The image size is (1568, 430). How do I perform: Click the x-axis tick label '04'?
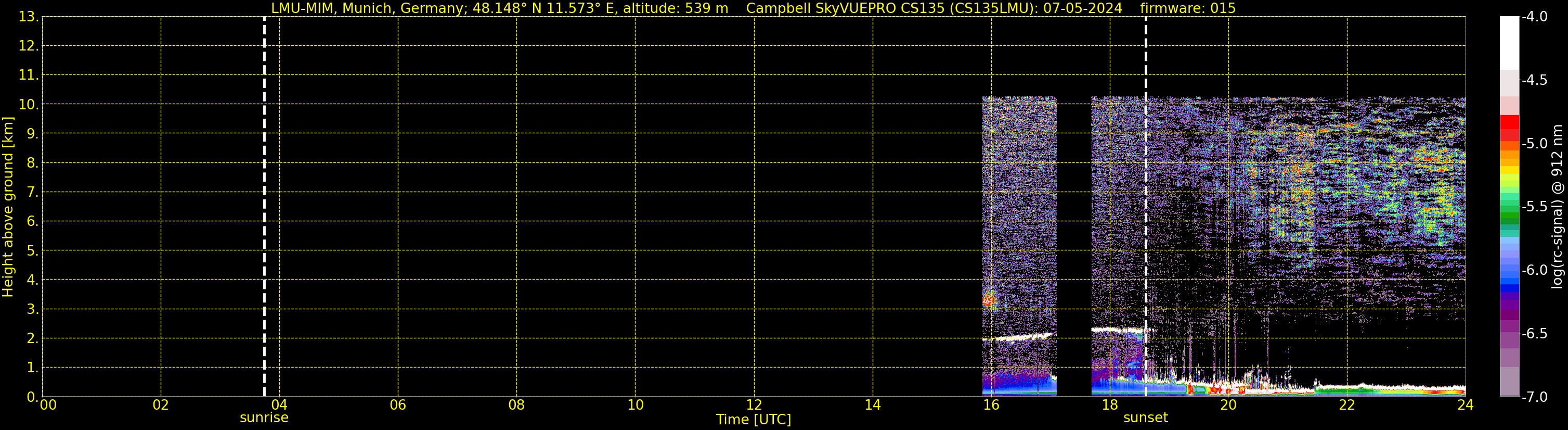coord(279,405)
